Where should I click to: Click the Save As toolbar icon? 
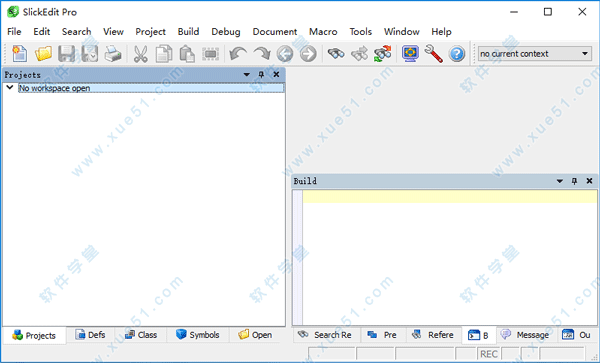tap(90, 54)
